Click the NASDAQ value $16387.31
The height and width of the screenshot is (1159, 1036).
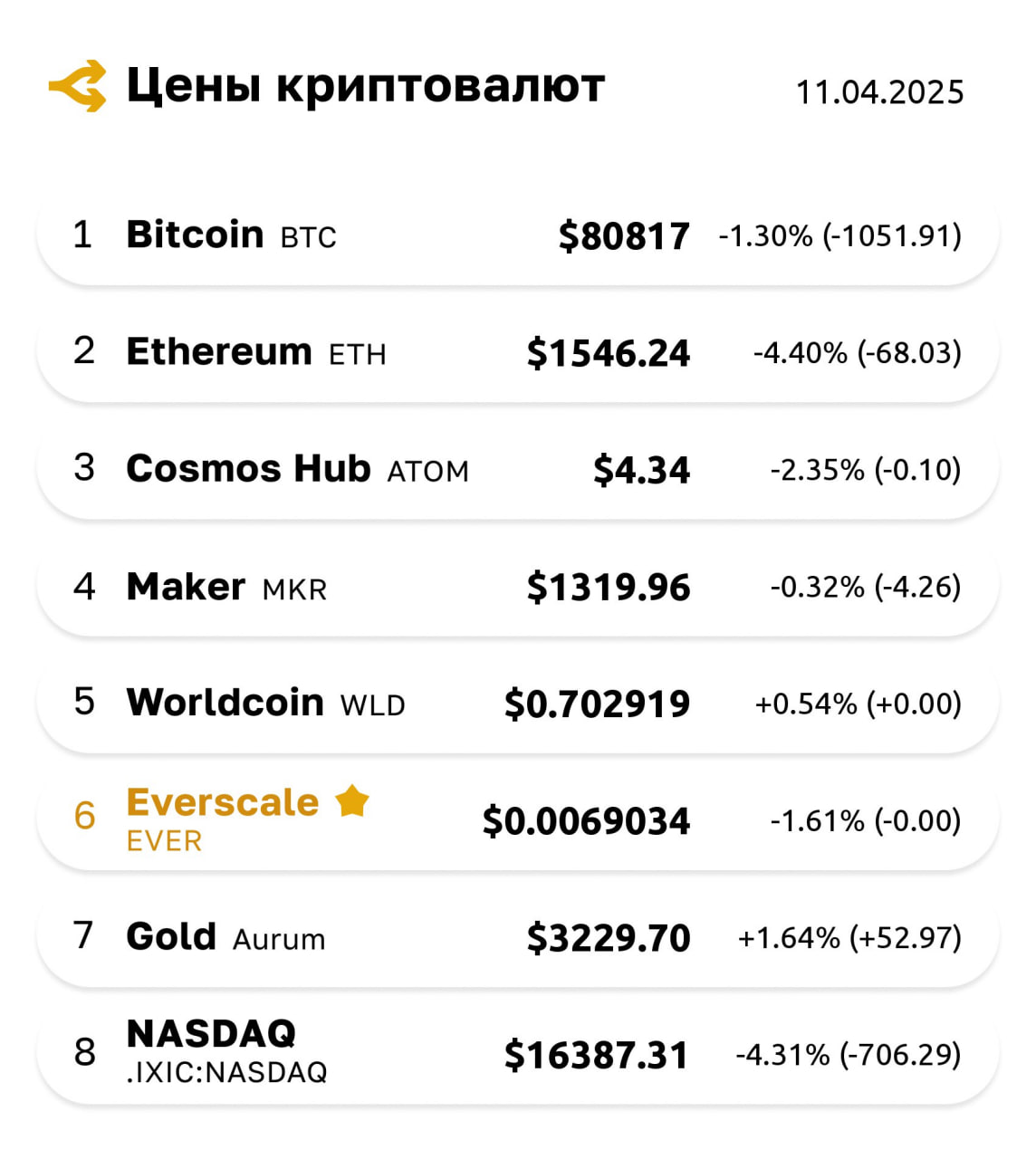(x=597, y=1055)
